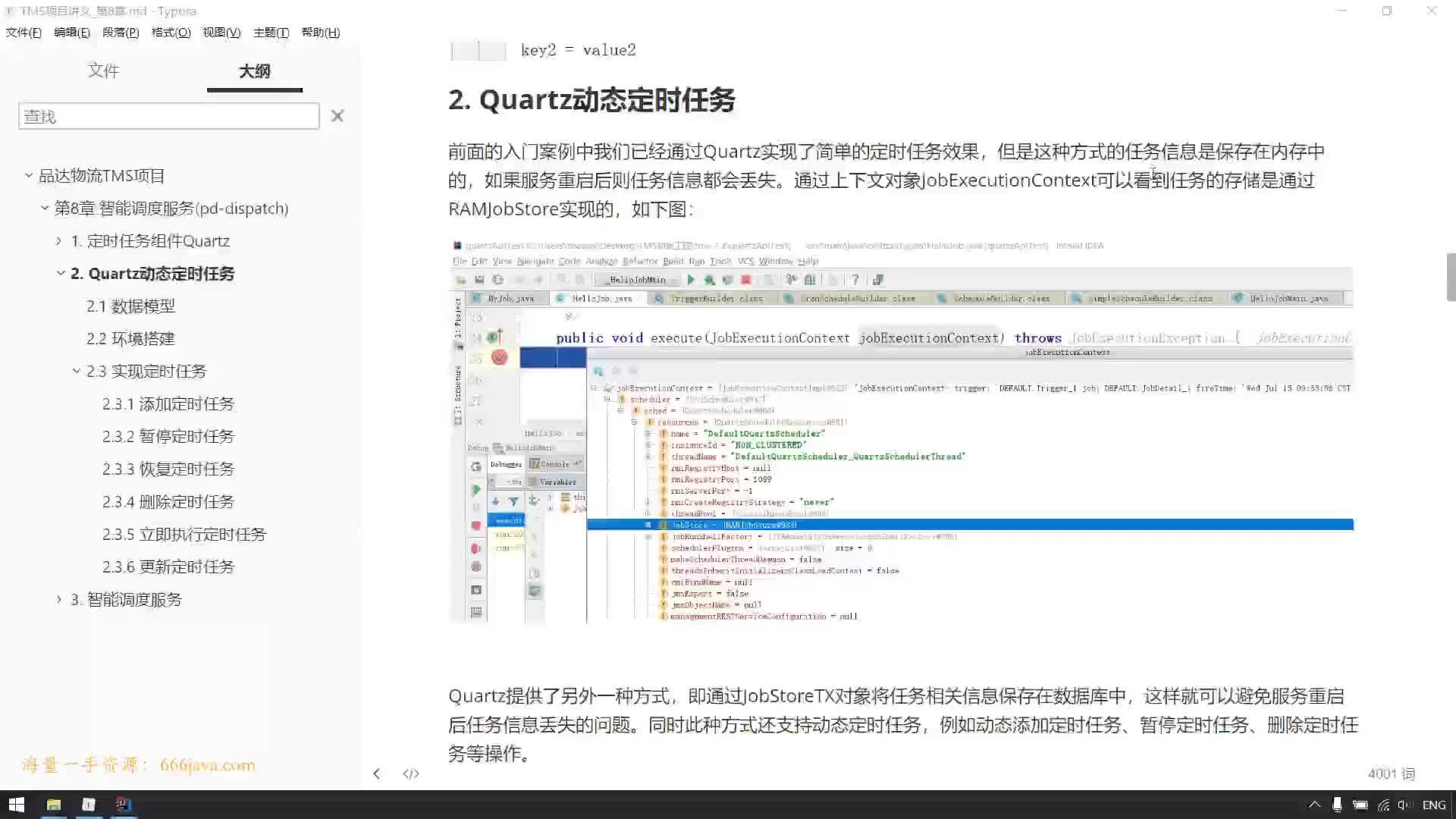
Task: Close the outline search with the X icon
Action: [x=337, y=116]
